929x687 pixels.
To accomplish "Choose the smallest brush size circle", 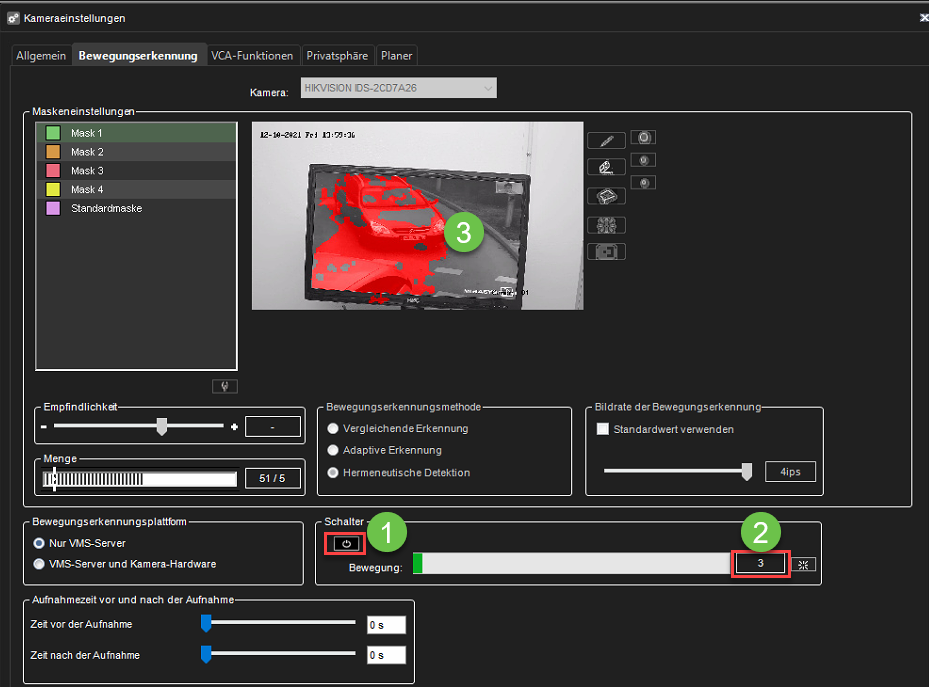I will tap(646, 183).
